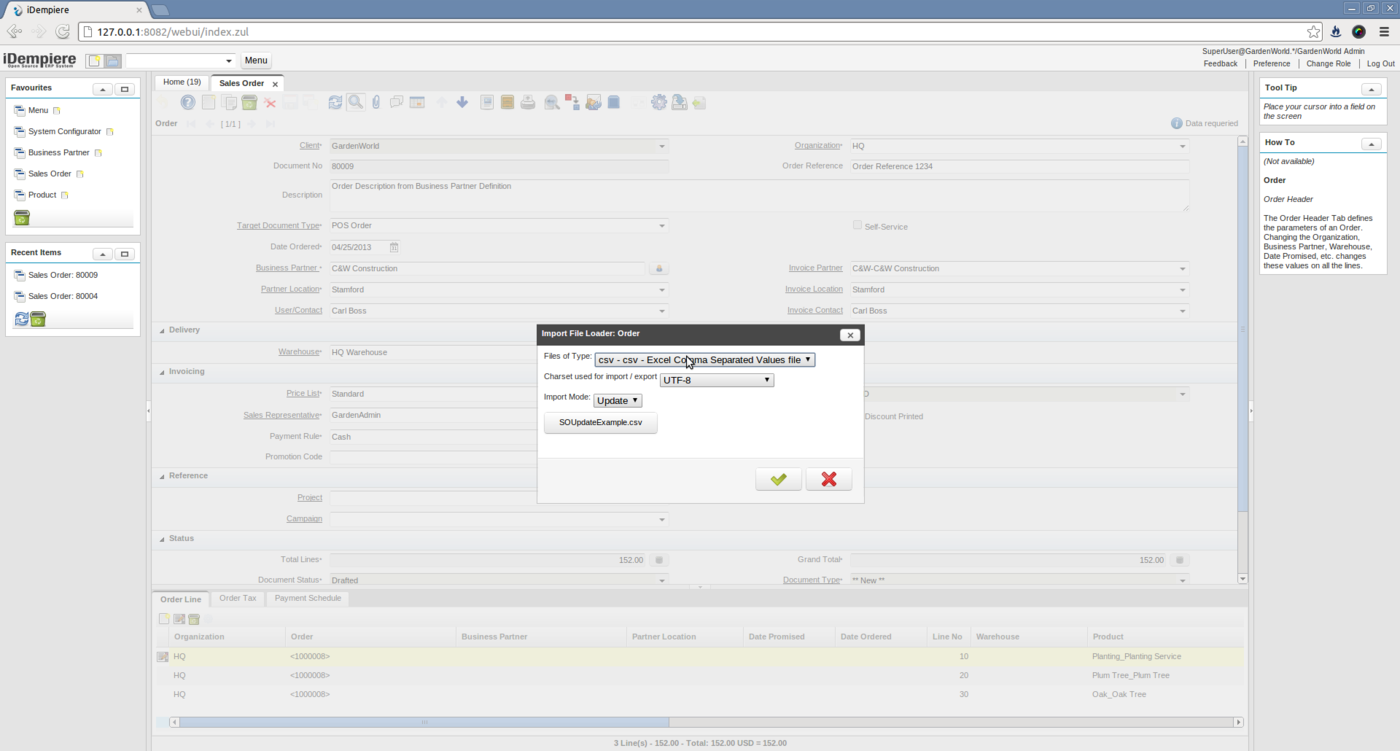Image resolution: width=1400 pixels, height=751 pixels.
Task: Confirm import with the green checkmark button
Action: 778,480
